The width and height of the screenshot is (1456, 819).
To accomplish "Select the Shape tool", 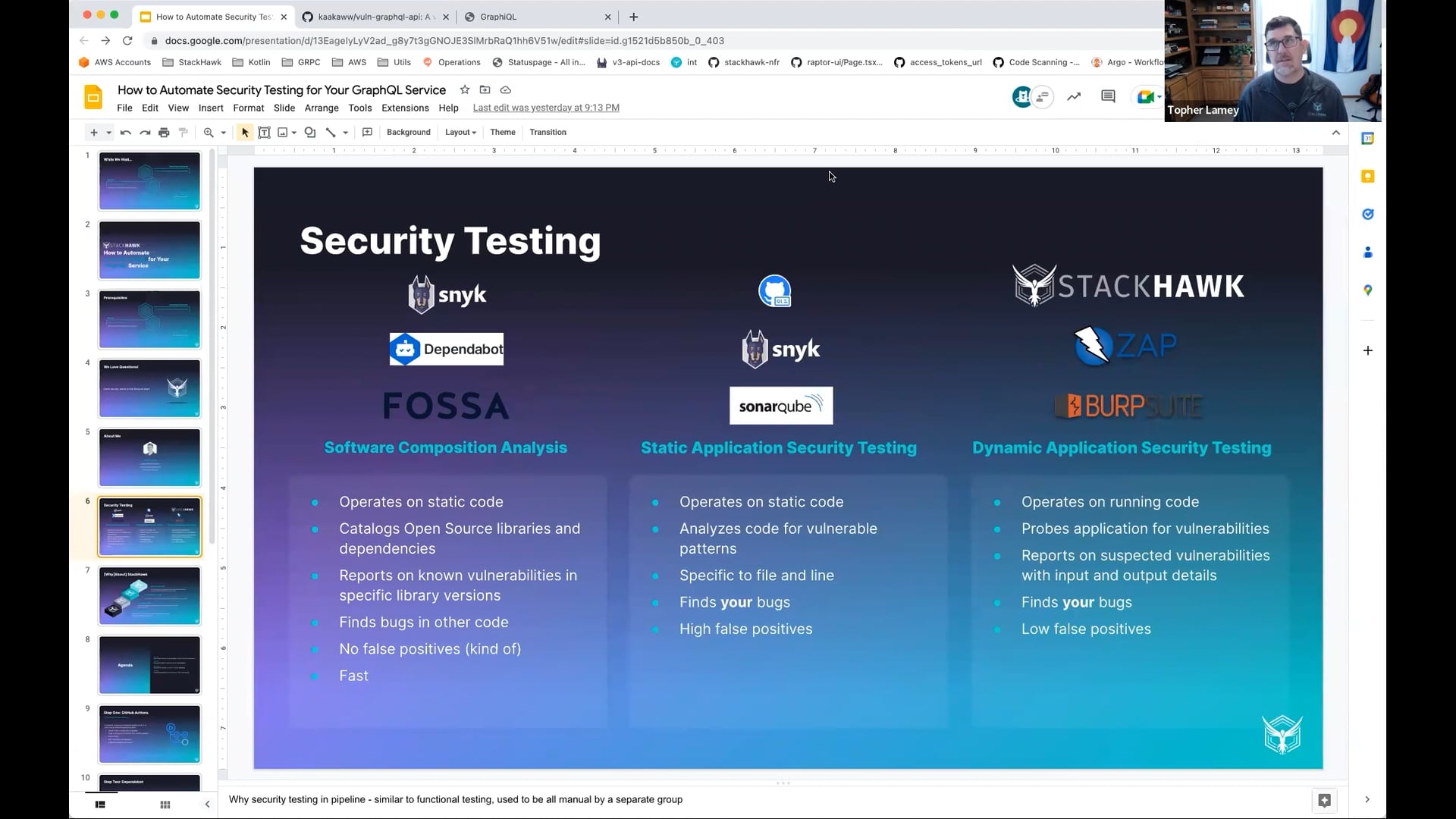I will click(x=309, y=132).
